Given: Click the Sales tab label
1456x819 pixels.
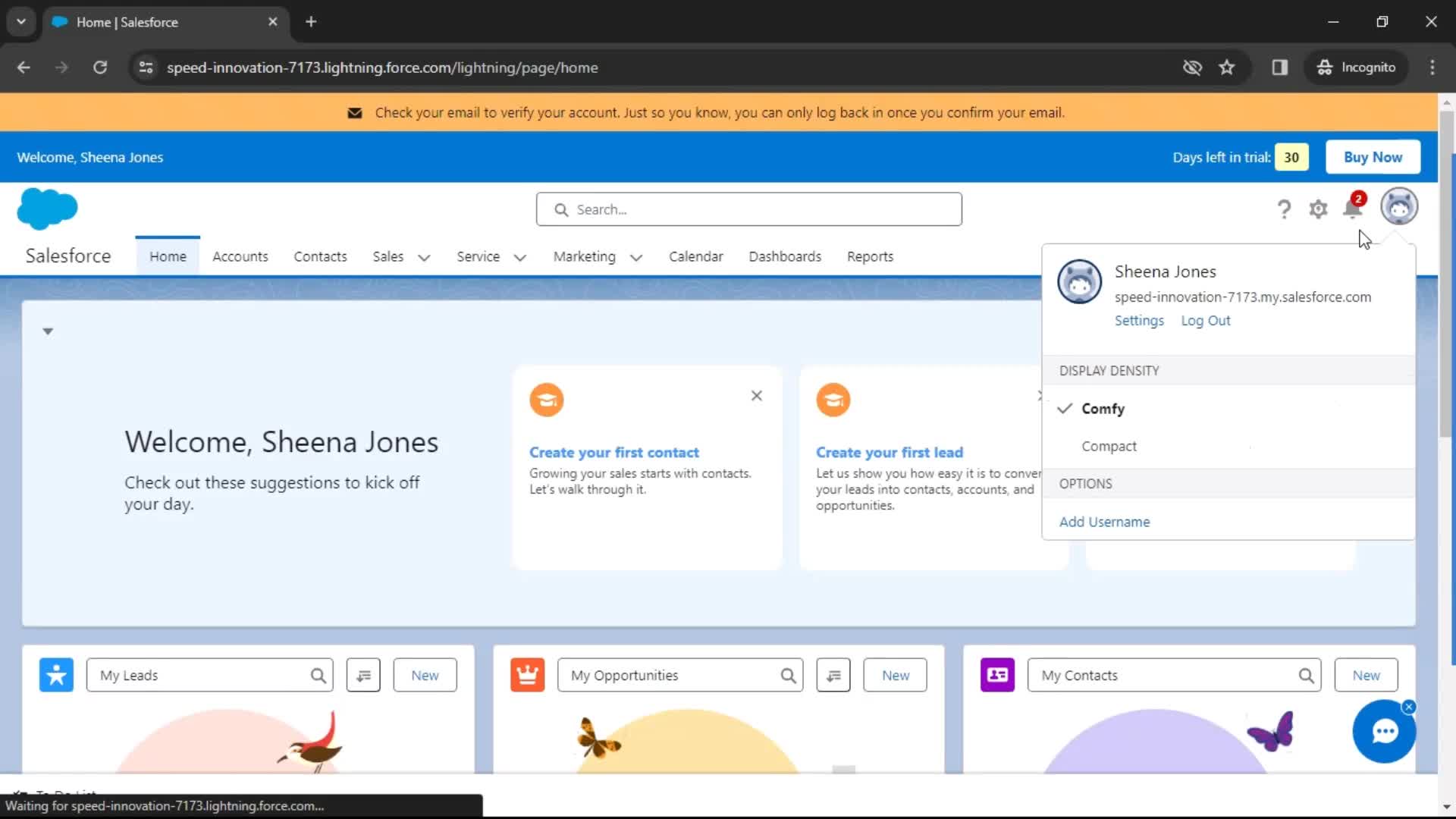Looking at the screenshot, I should click(x=388, y=256).
